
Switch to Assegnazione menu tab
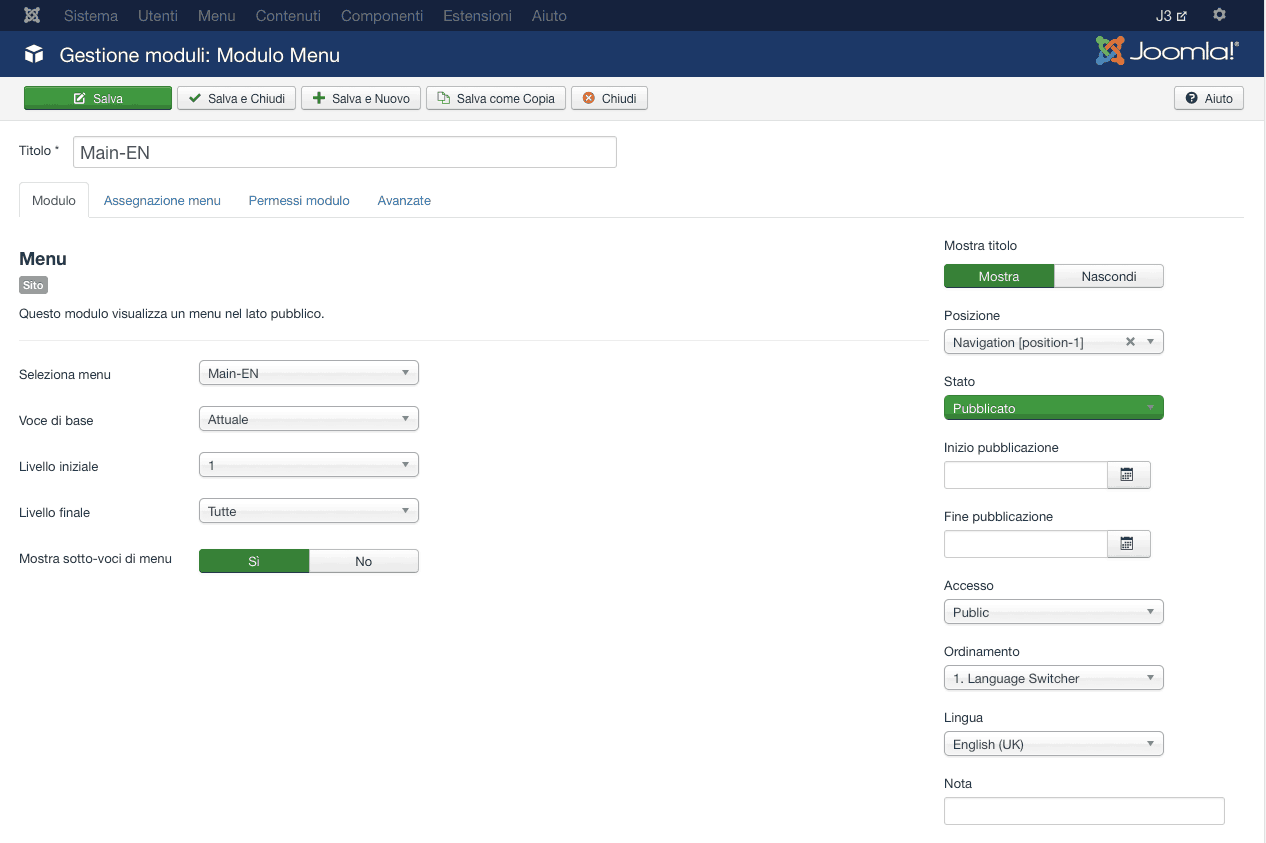click(x=162, y=200)
